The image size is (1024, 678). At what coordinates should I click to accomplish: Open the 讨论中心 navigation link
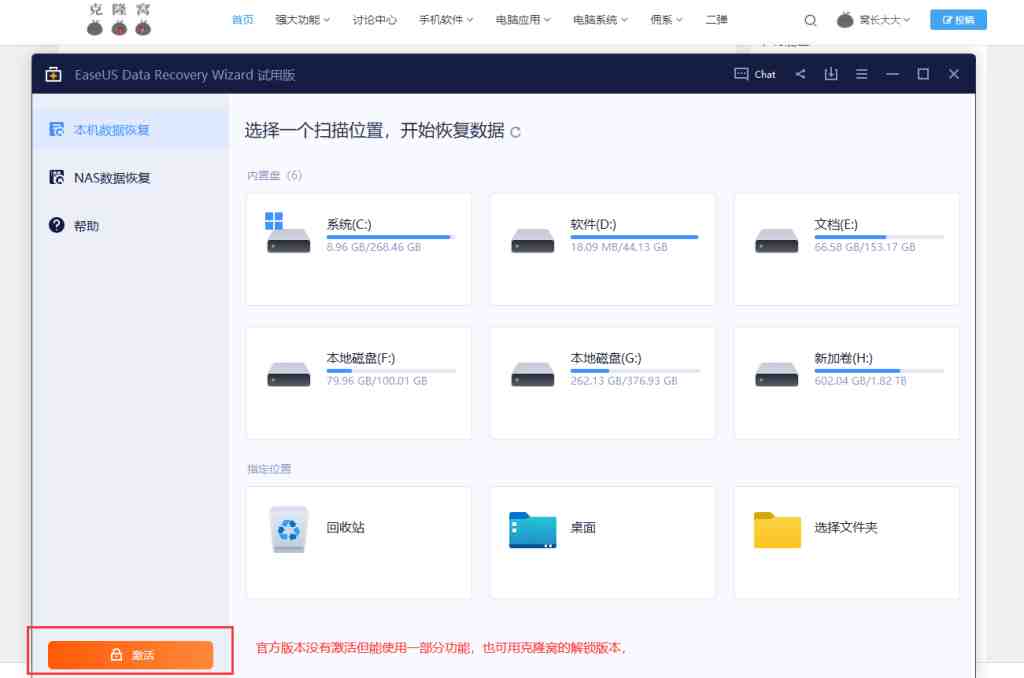point(374,20)
